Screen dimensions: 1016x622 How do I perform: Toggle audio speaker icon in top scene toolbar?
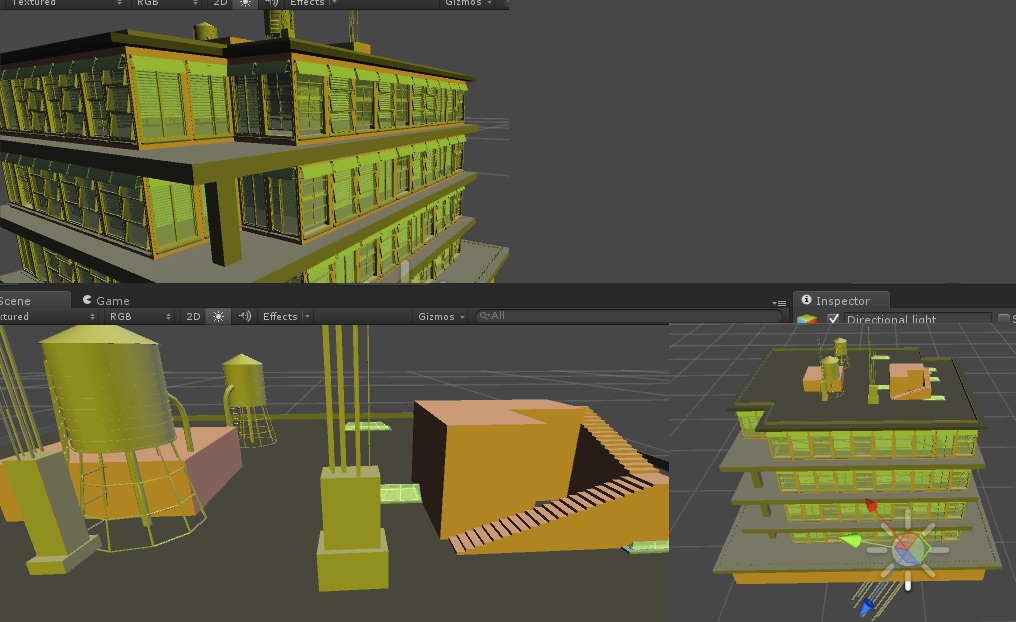pos(271,3)
